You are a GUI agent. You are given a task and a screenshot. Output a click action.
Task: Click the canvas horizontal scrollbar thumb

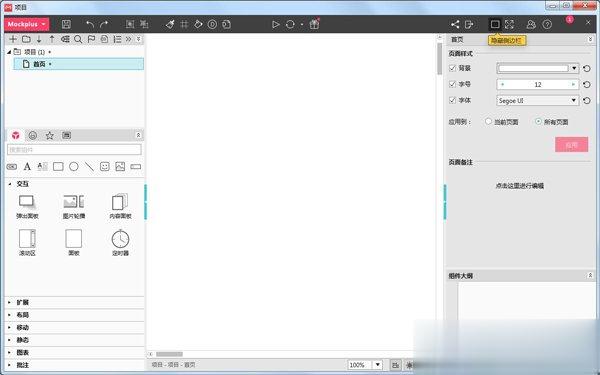170,354
